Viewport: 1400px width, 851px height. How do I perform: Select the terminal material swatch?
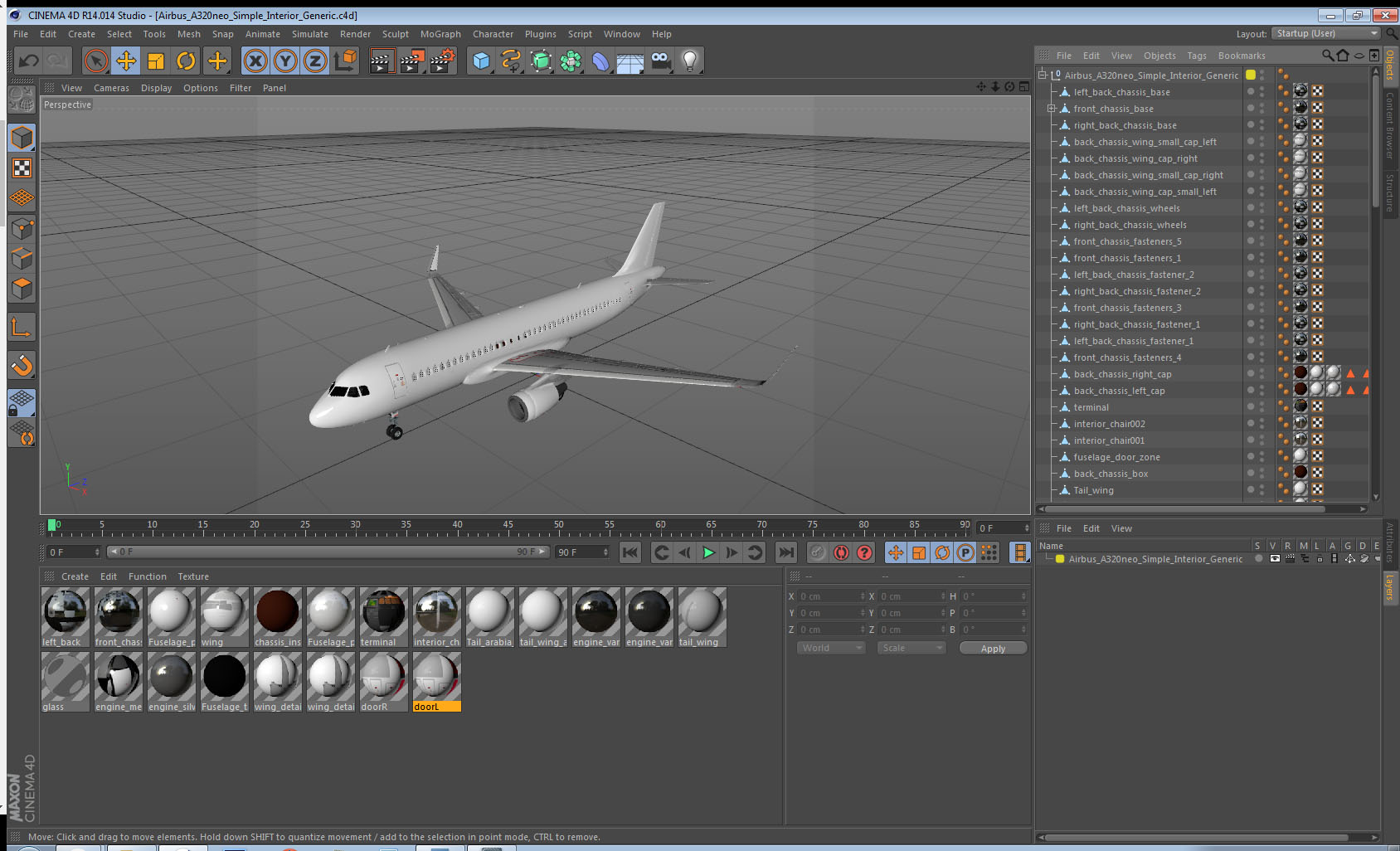pyautogui.click(x=384, y=617)
